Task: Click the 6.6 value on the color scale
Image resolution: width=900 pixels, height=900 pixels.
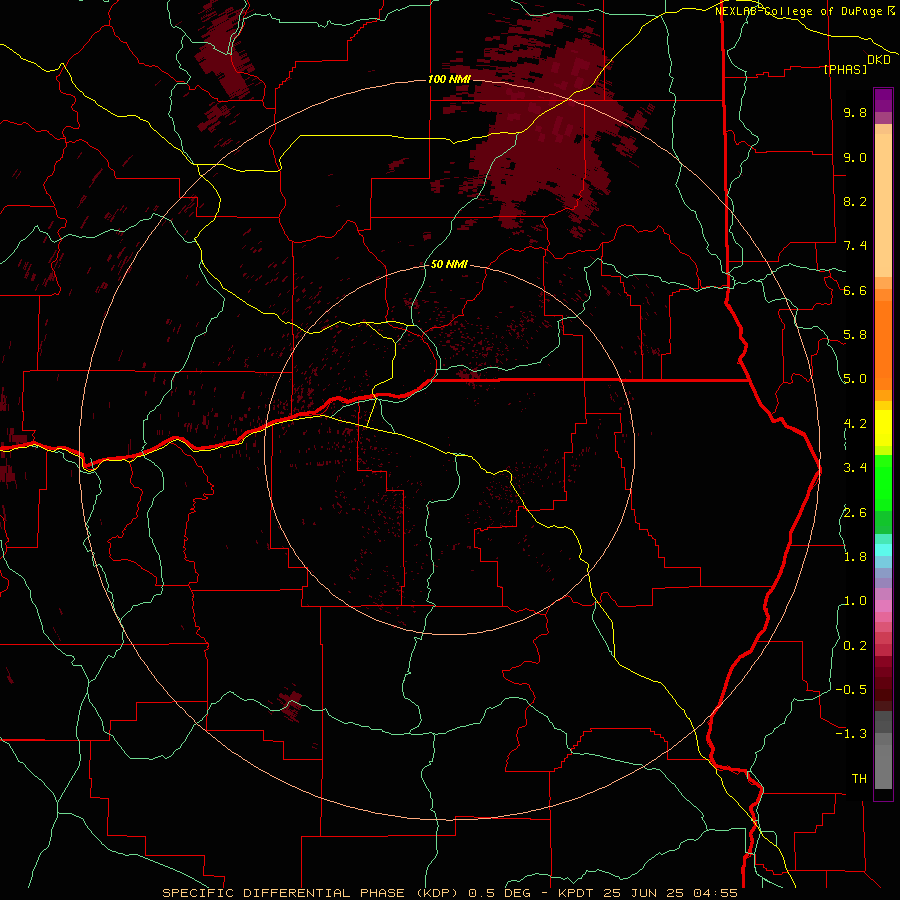Action: 855,290
